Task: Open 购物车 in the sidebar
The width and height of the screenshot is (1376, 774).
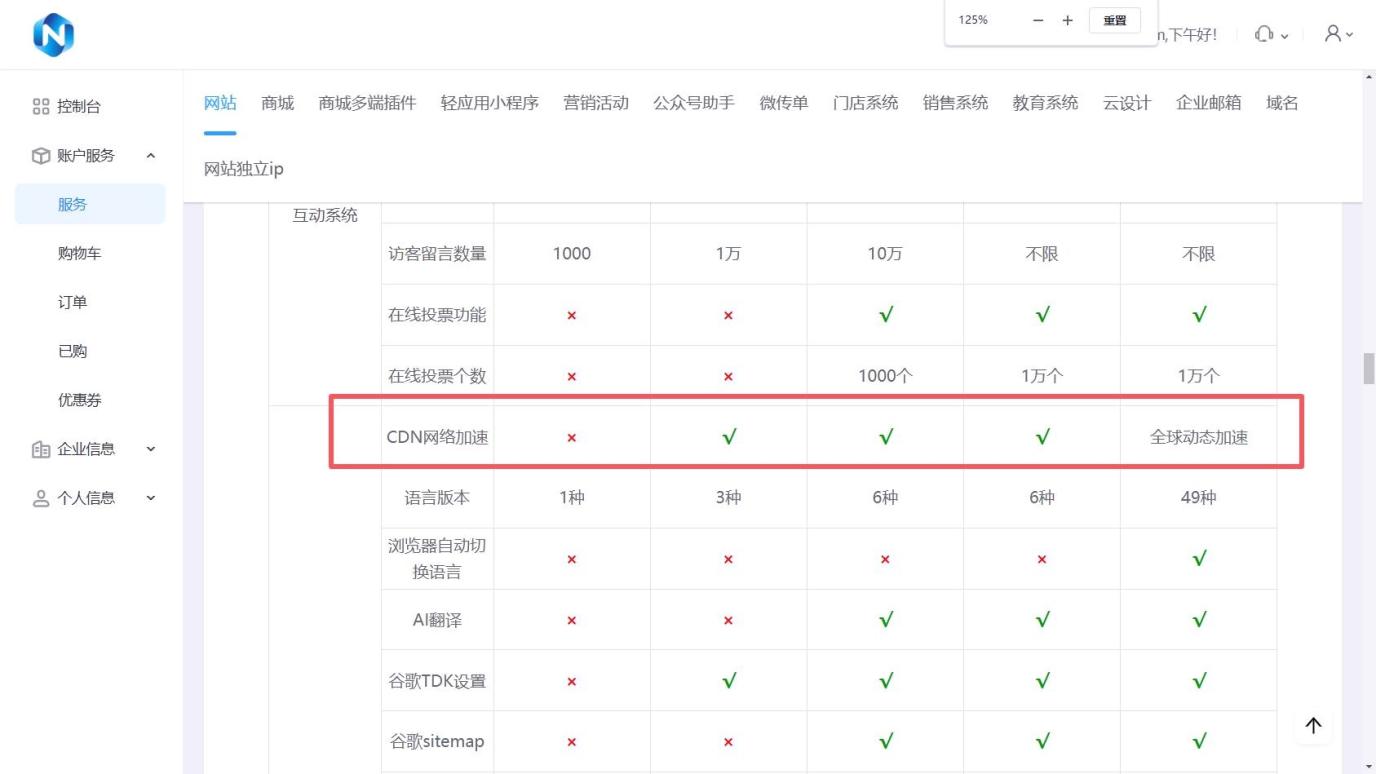Action: click(79, 254)
